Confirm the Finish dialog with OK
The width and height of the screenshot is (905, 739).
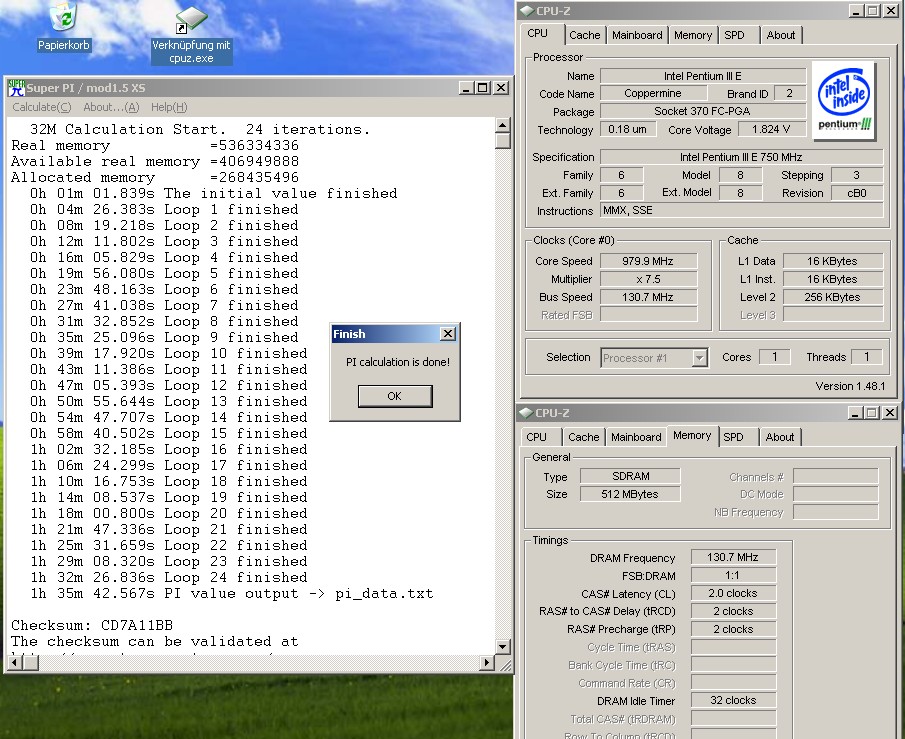(x=395, y=396)
